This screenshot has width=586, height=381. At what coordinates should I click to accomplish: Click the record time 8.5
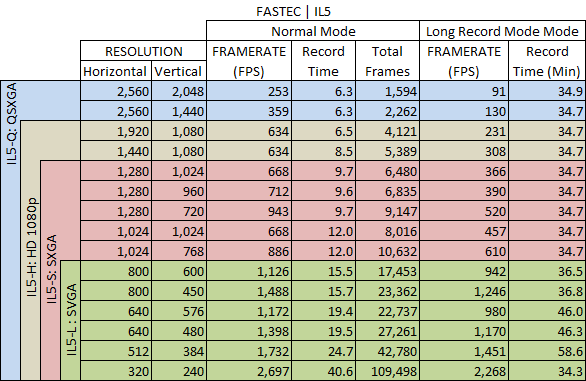(323, 151)
